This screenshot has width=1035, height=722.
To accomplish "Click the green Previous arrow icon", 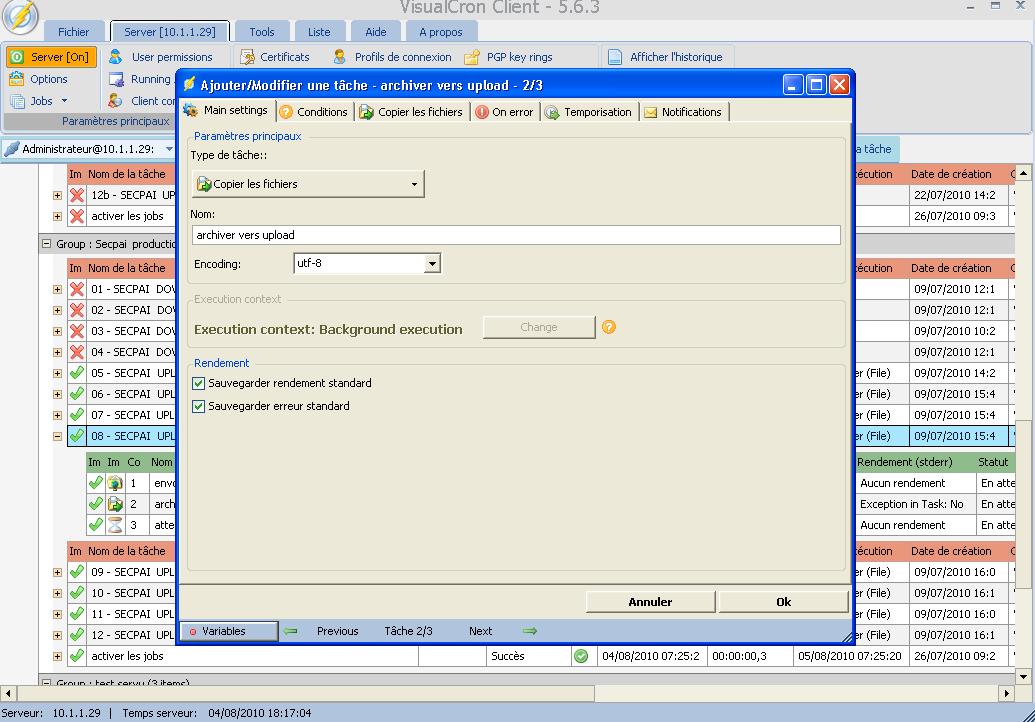I will coord(291,631).
